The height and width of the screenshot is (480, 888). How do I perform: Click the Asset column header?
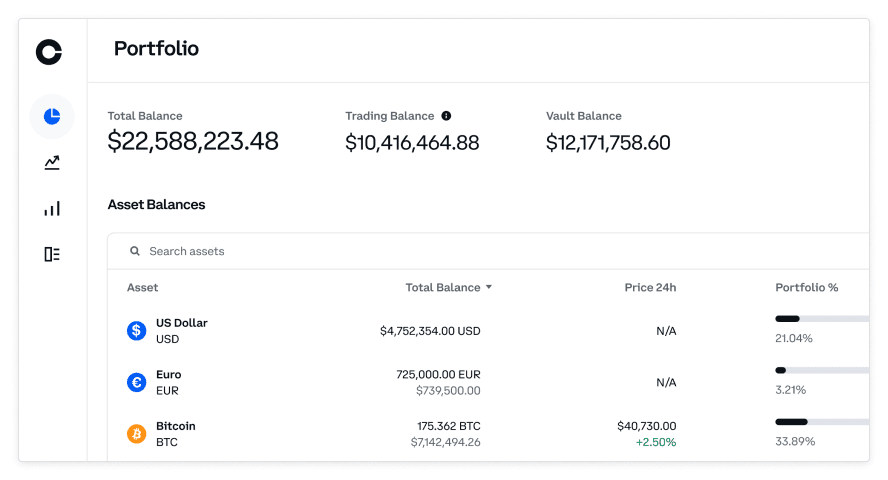tap(142, 288)
